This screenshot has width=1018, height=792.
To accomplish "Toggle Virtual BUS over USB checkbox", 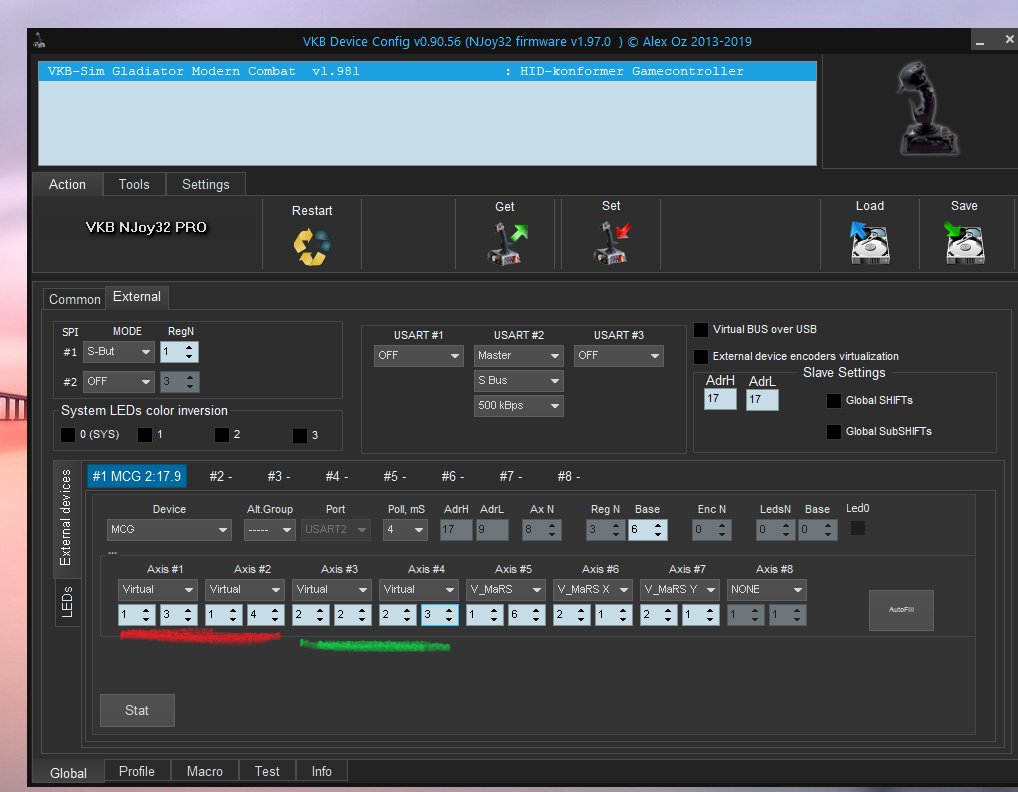I will click(701, 330).
